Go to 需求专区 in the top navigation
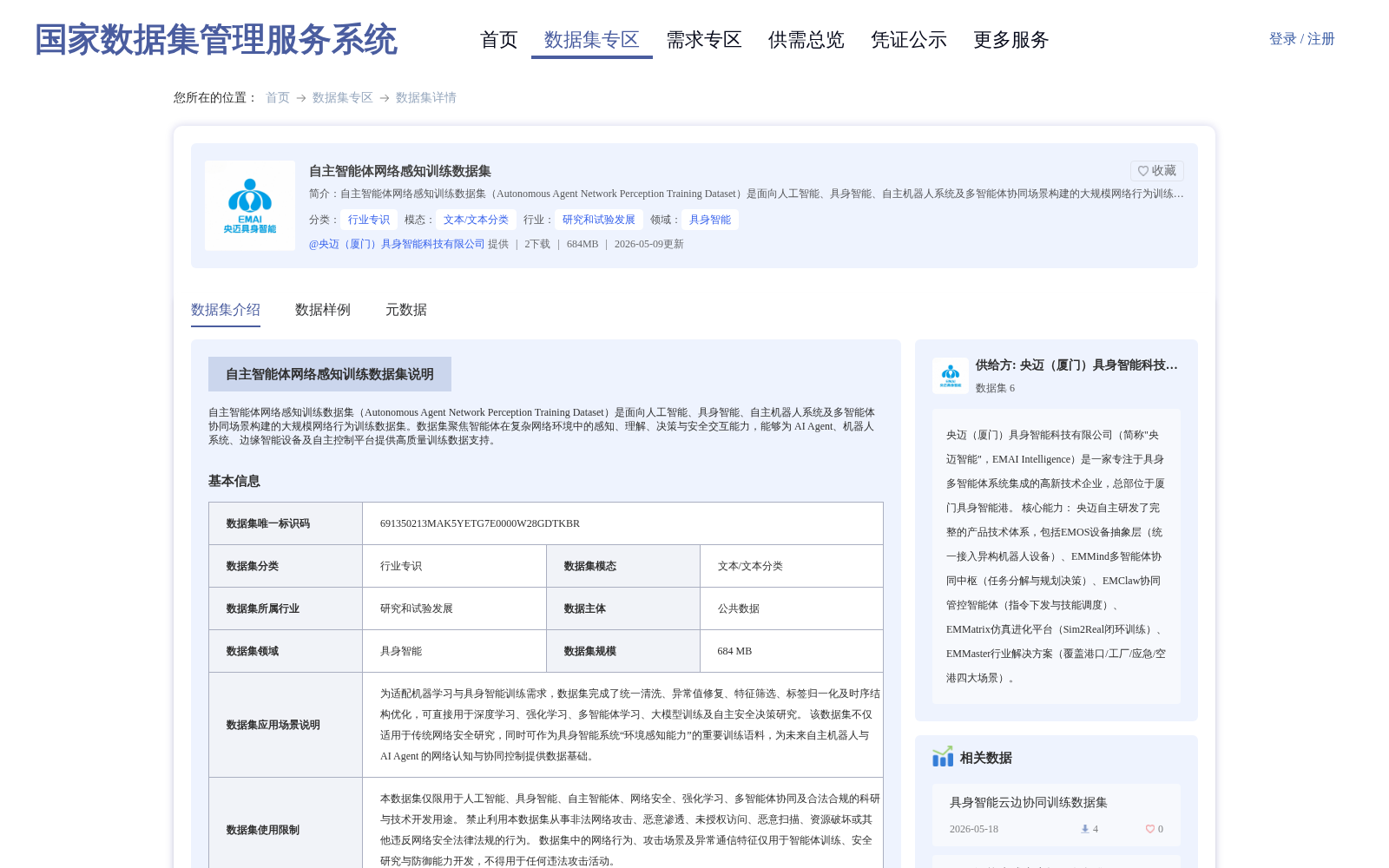The image size is (1389, 868). click(704, 40)
